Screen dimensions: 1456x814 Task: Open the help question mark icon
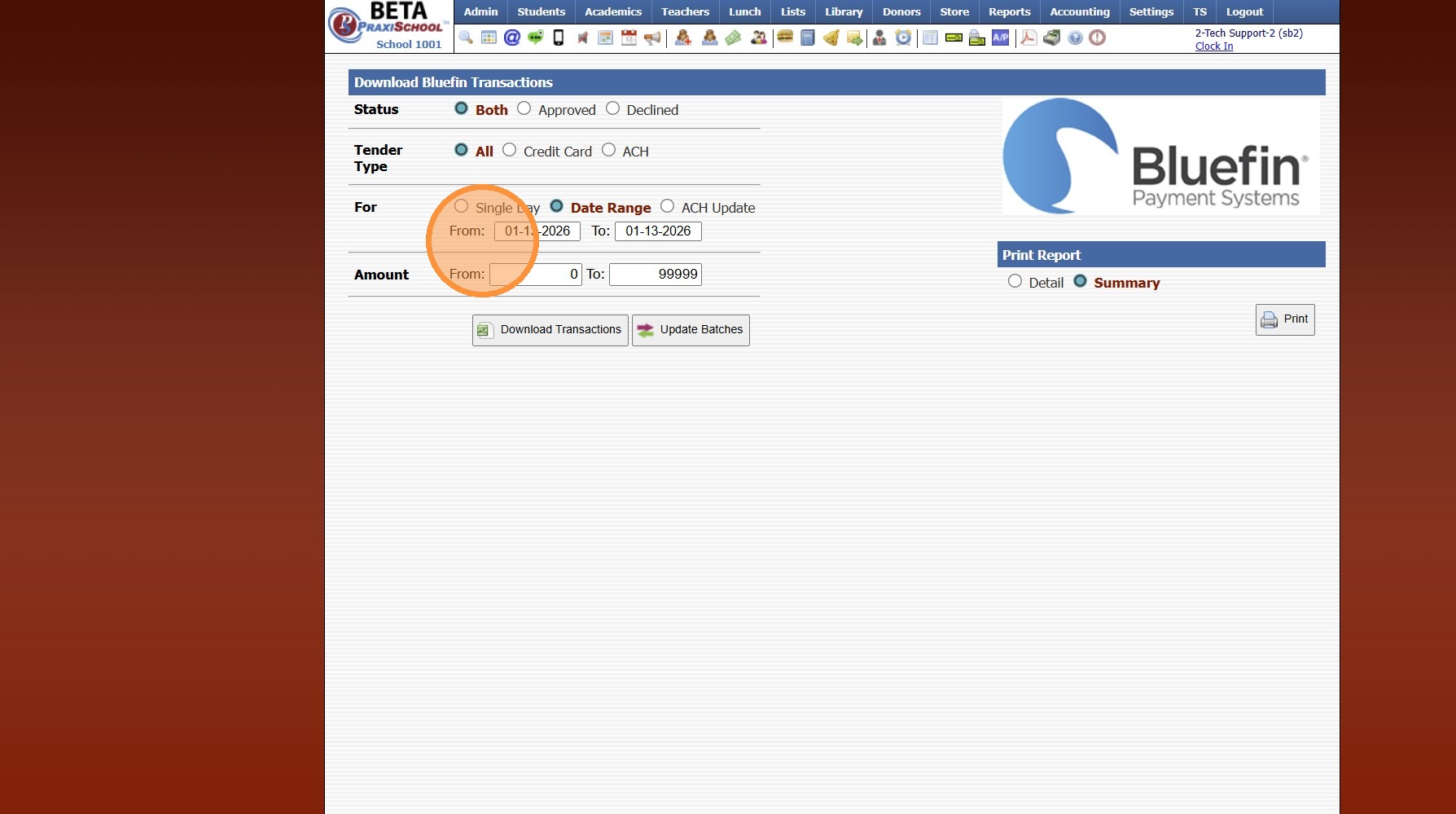(x=1075, y=37)
